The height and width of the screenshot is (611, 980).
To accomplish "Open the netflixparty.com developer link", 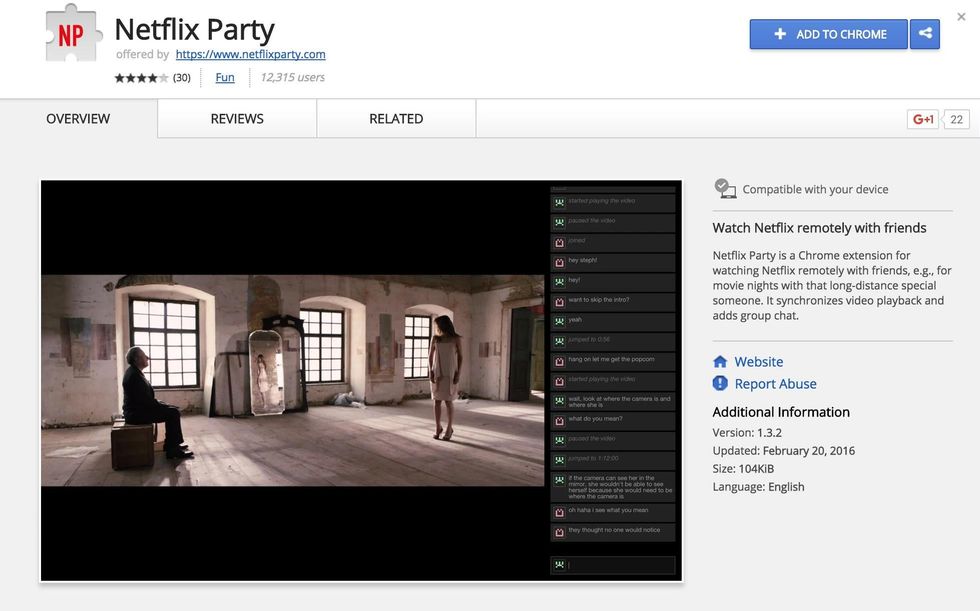I will coord(250,54).
